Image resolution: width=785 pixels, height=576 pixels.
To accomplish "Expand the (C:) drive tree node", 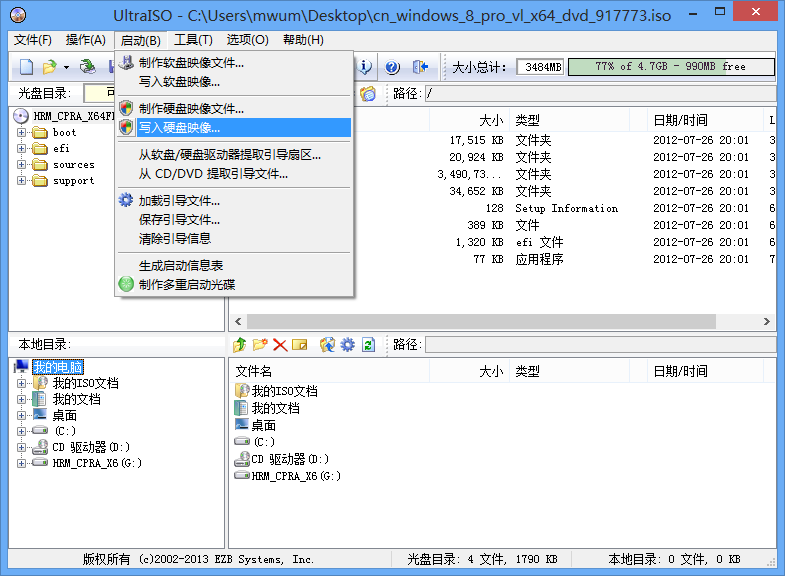I will 21,431.
